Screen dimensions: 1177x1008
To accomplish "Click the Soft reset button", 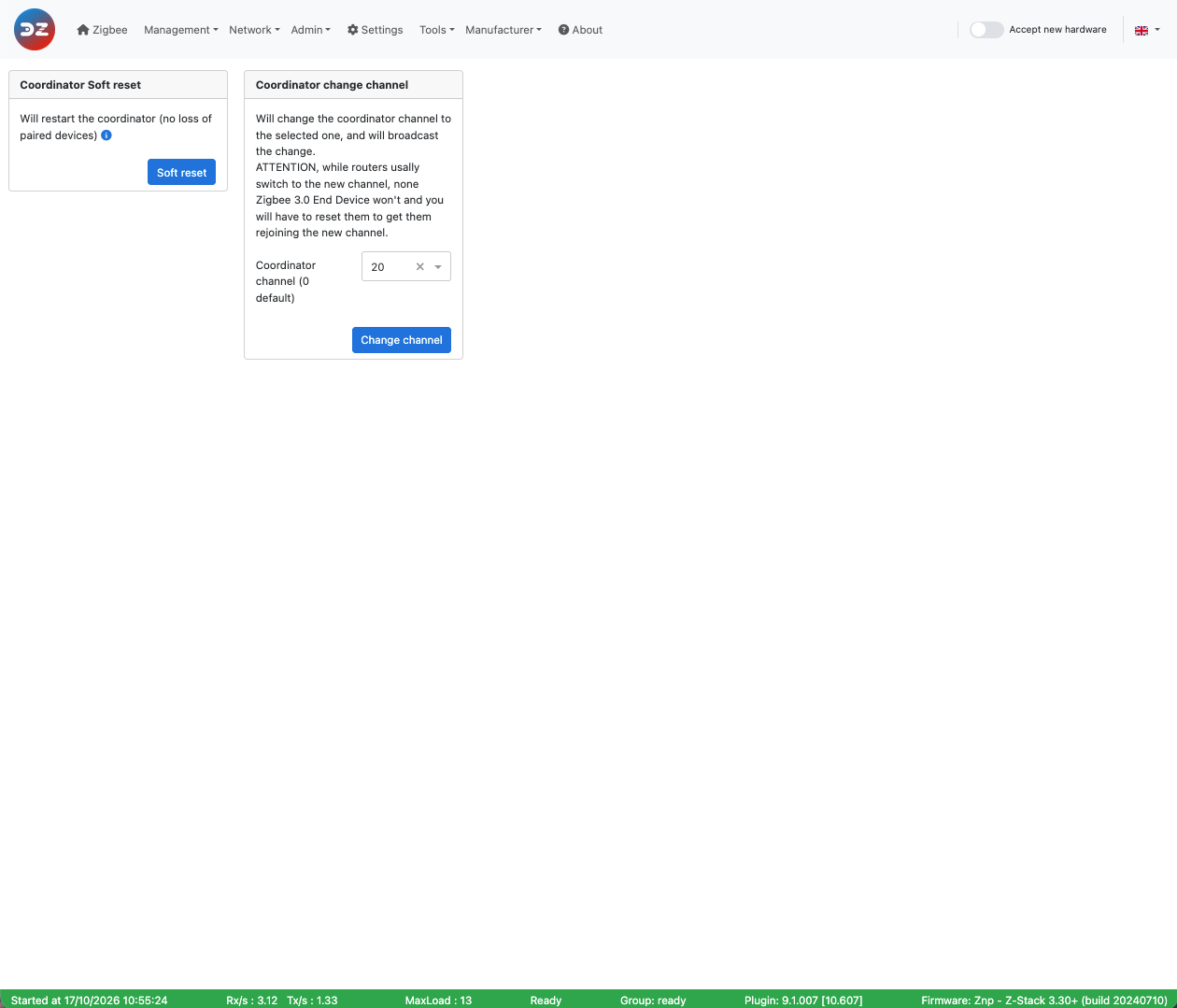I will click(181, 173).
